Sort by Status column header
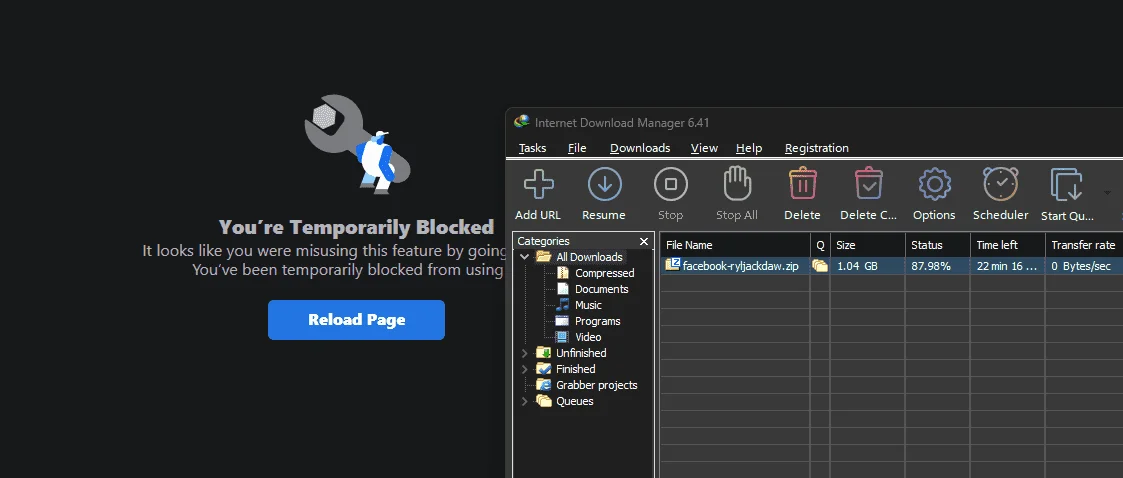The image size is (1123, 478). click(938, 245)
